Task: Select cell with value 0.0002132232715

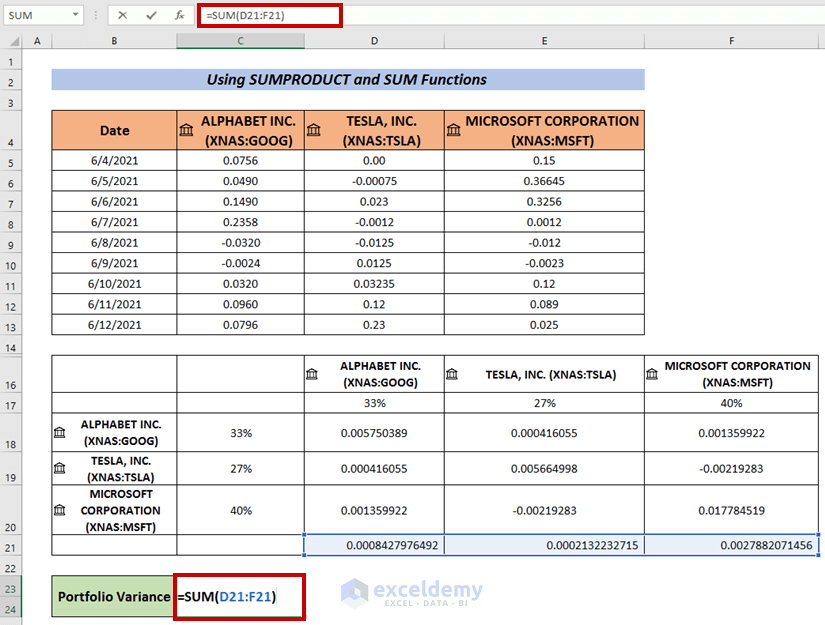Action: coord(544,545)
